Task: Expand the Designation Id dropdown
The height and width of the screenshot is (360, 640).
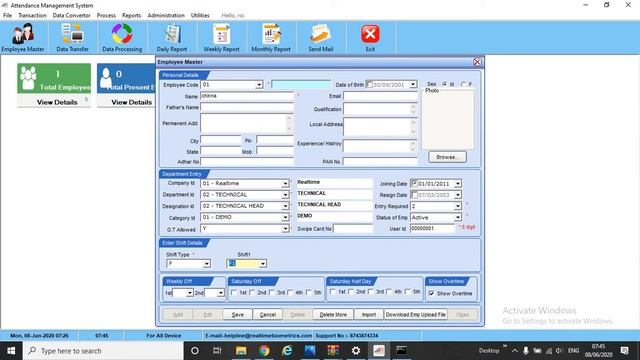Action: point(285,206)
